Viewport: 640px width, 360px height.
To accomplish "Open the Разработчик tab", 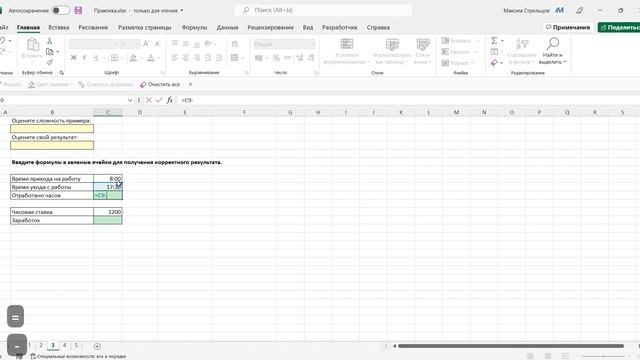I will coord(340,27).
